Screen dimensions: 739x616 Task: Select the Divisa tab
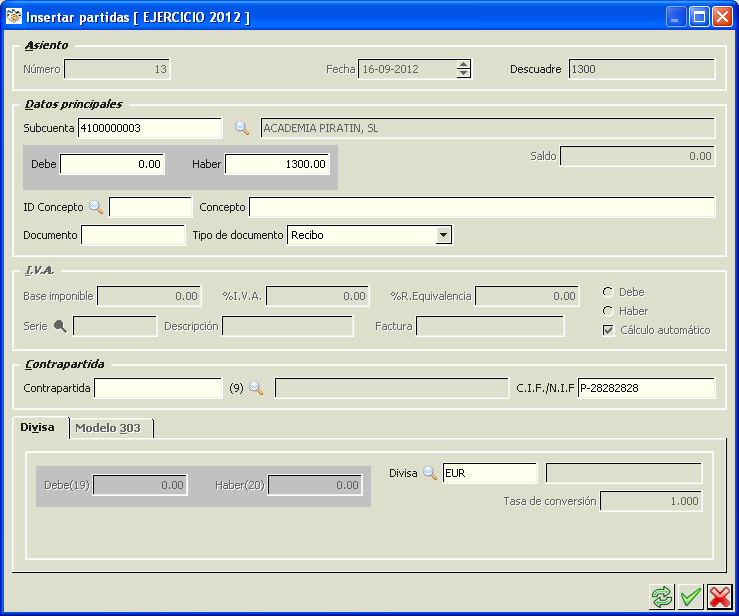[x=41, y=427]
